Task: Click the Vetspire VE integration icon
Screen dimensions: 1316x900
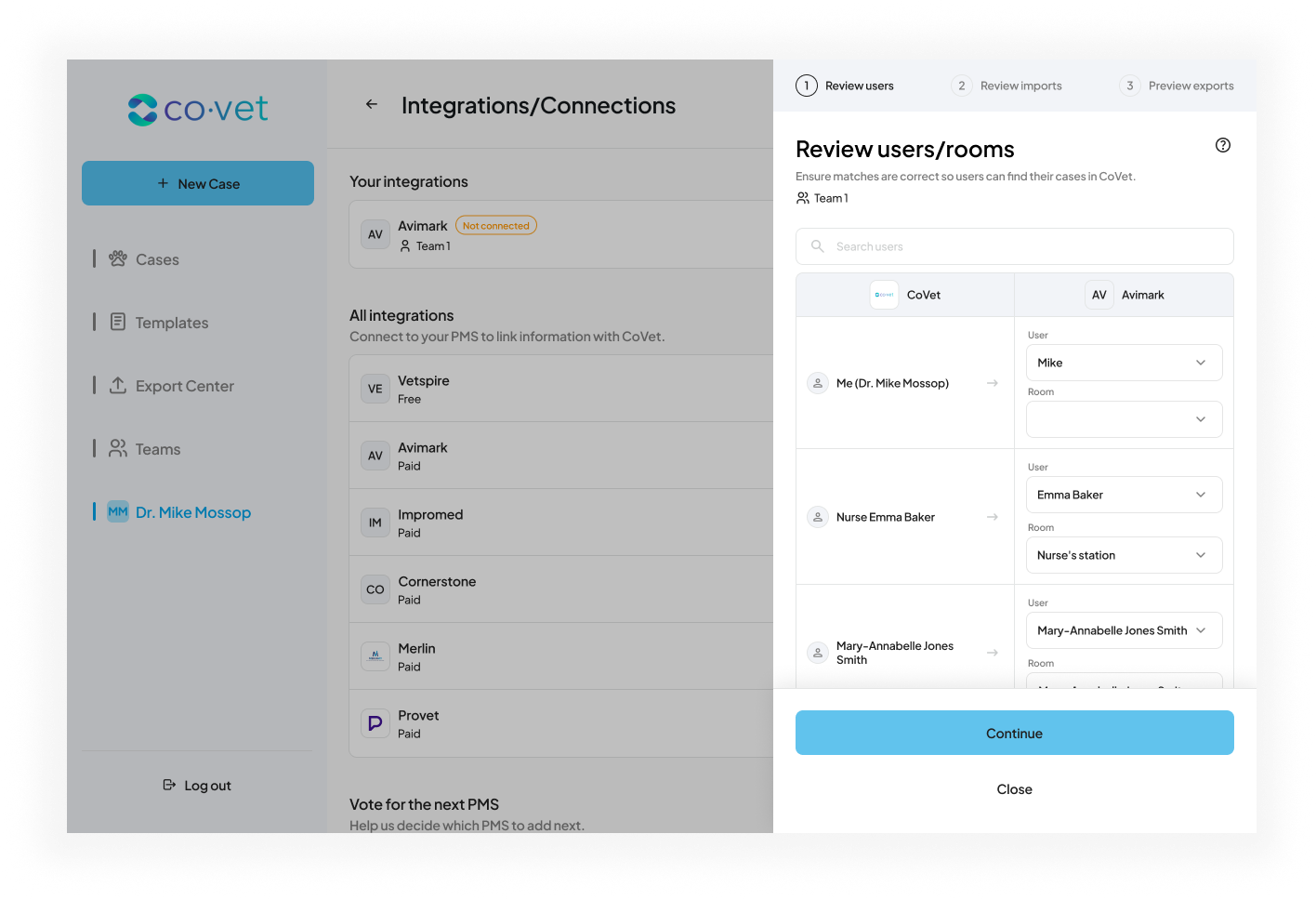Action: pyautogui.click(x=375, y=389)
